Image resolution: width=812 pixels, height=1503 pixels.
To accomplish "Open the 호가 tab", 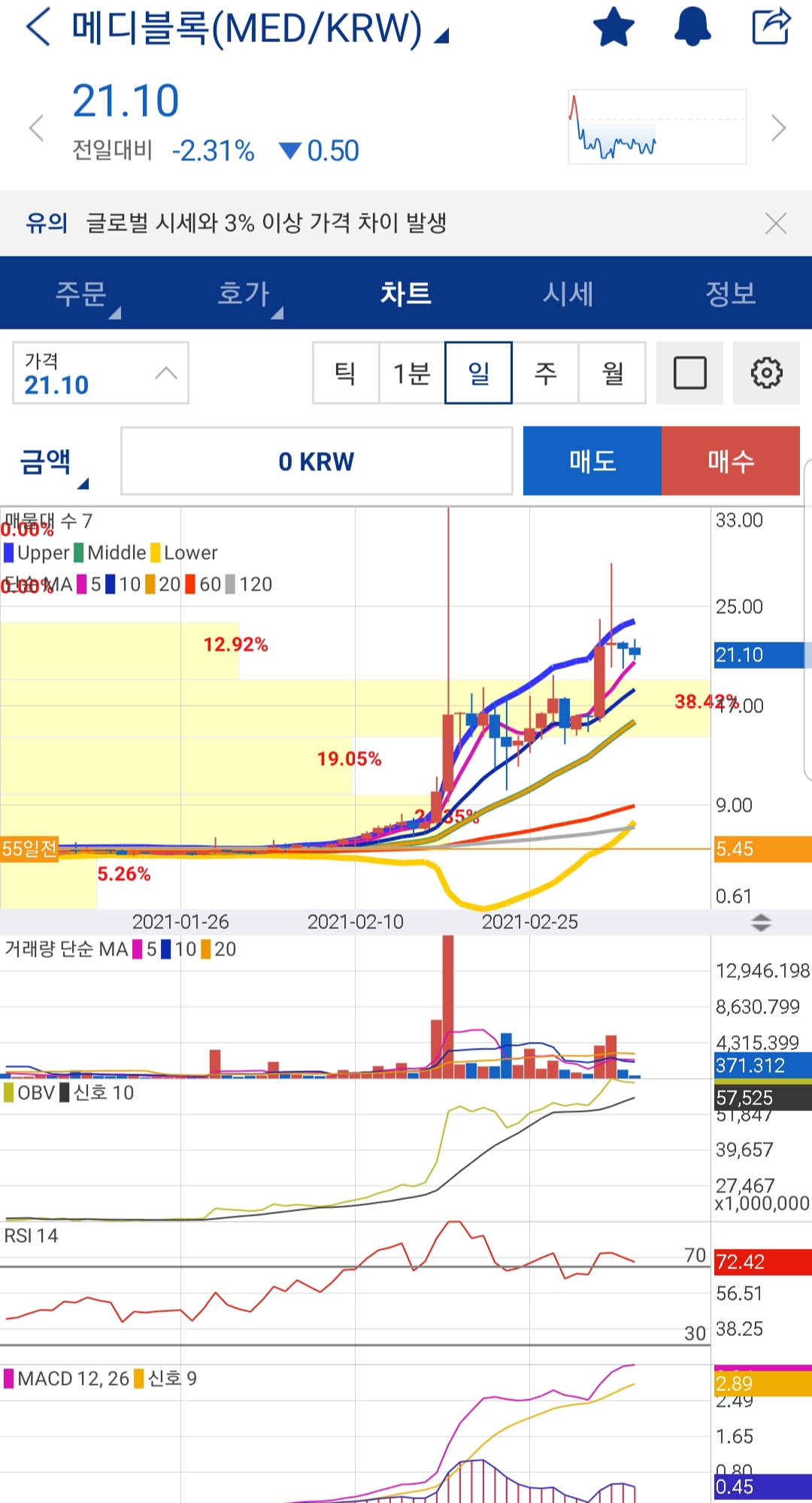I will (x=244, y=293).
